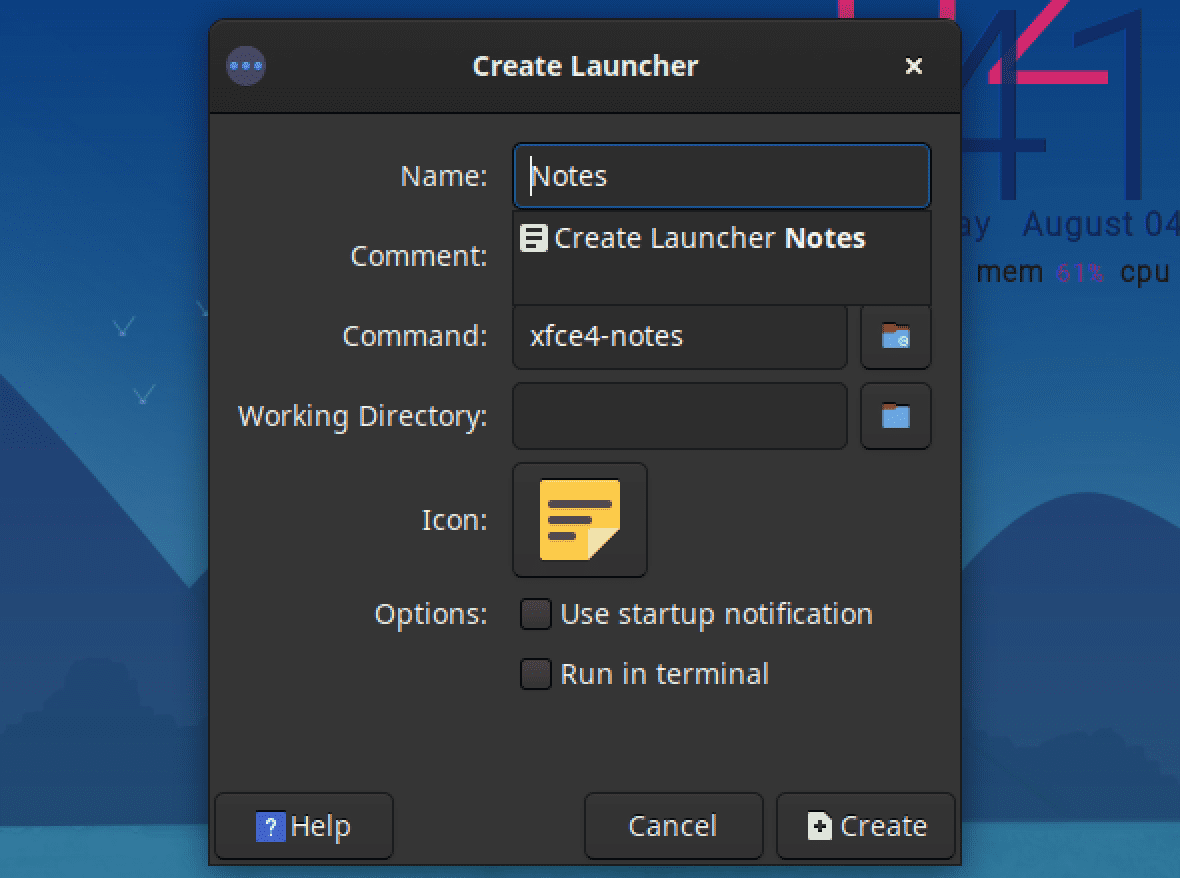Viewport: 1180px width, 878px height.
Task: Click the Name input field containing Notes
Action: [x=722, y=176]
